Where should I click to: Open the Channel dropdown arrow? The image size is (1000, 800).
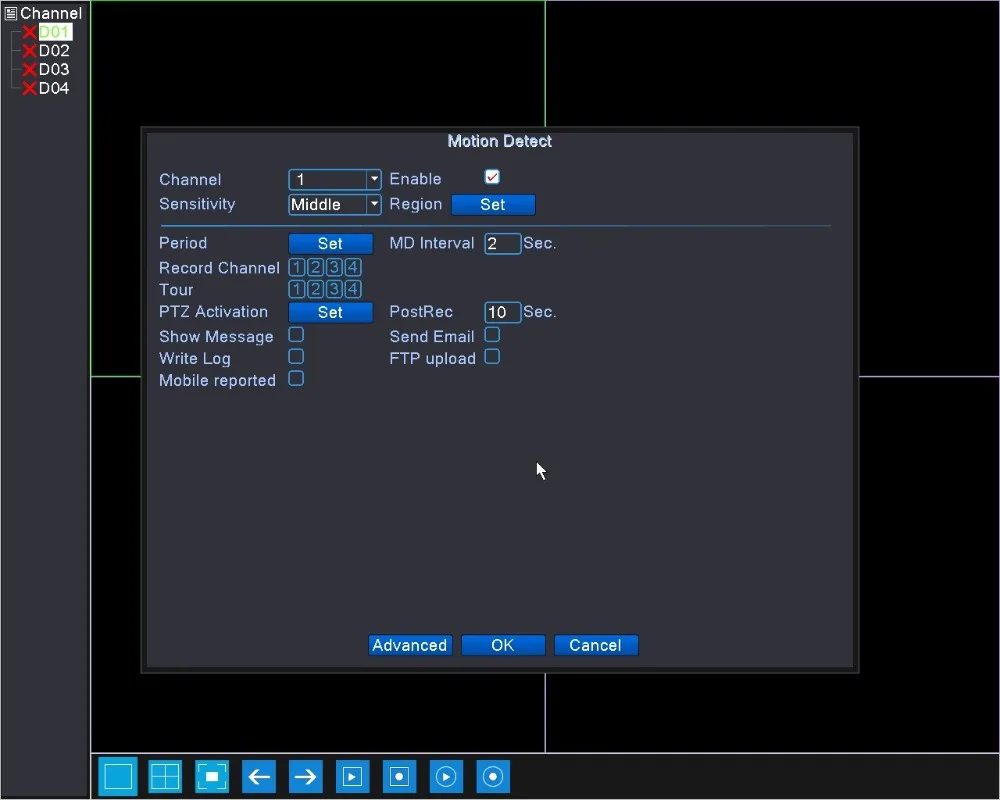coord(374,179)
